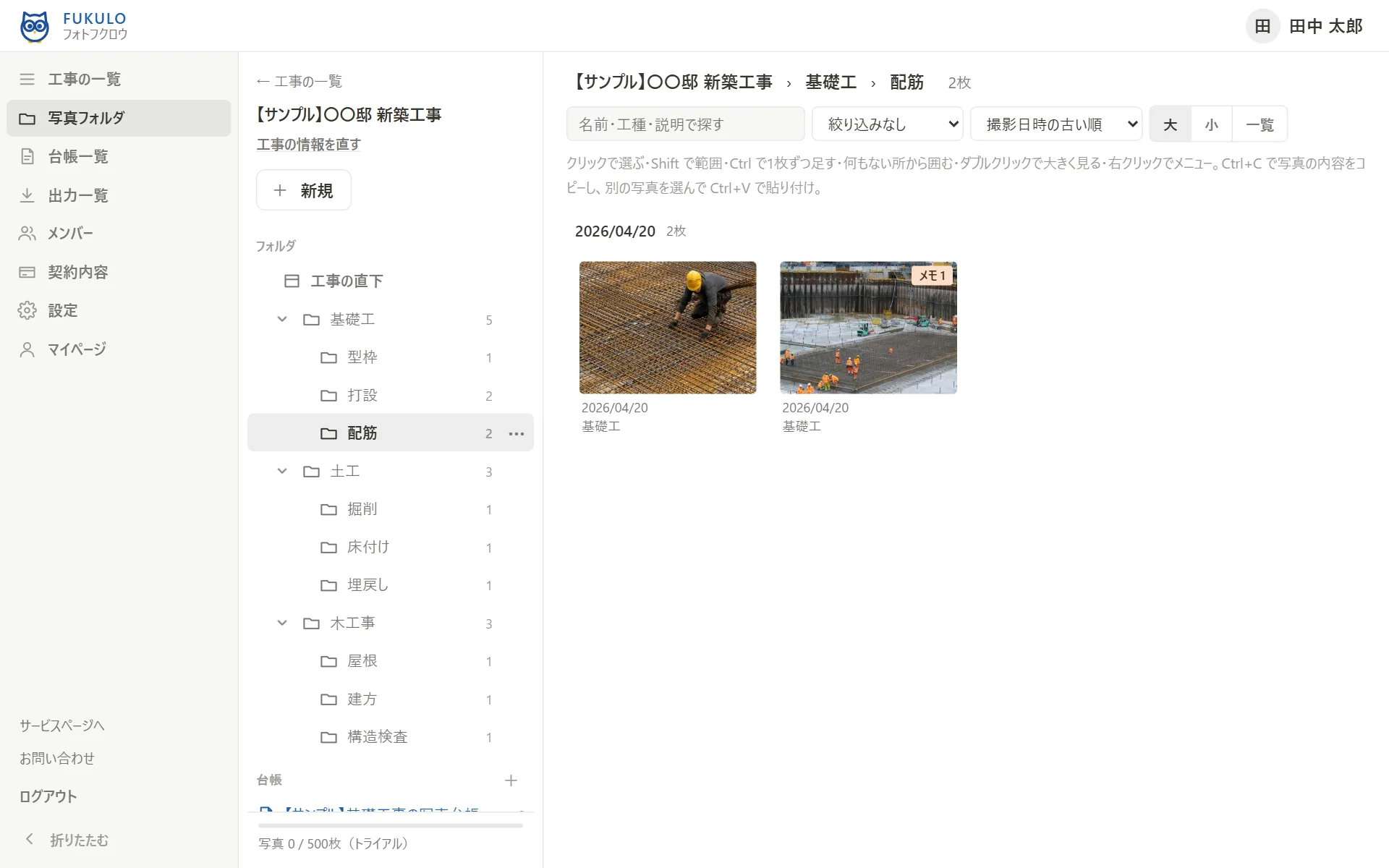Click the 構造検査 folder icon

[x=328, y=737]
